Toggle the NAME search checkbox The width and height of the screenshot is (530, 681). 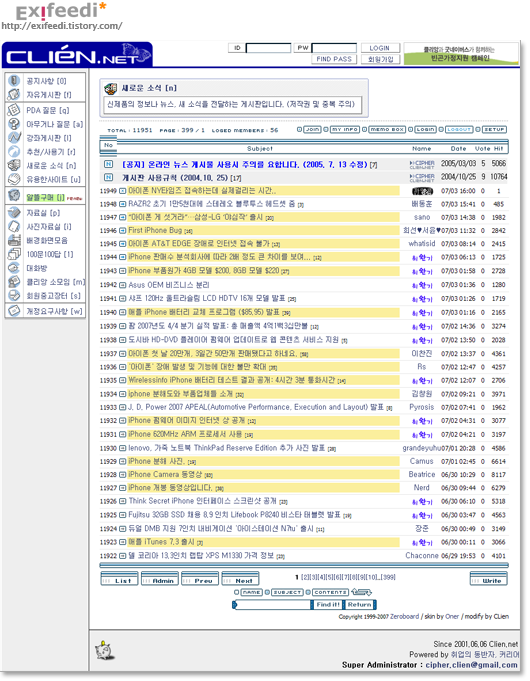click(236, 592)
